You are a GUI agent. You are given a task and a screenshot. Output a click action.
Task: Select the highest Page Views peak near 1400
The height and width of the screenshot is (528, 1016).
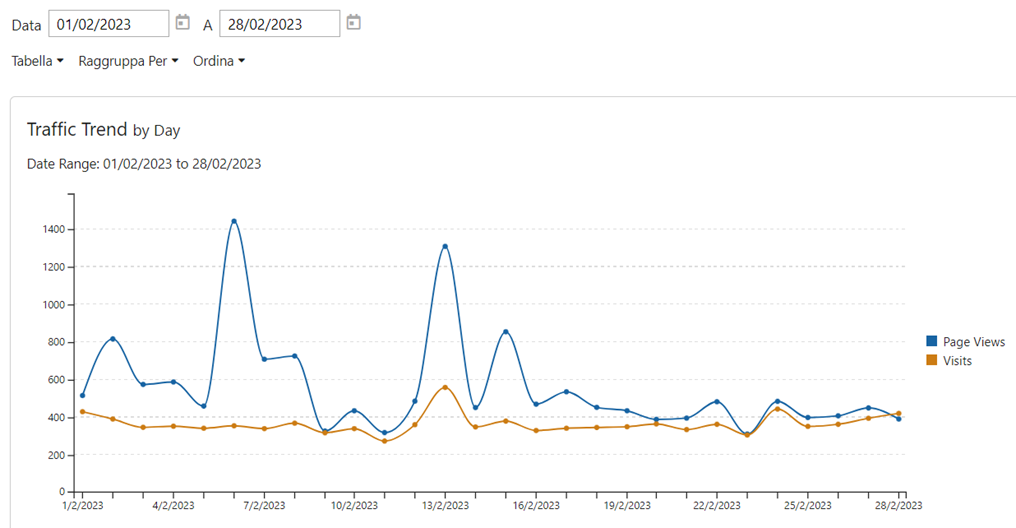234,221
